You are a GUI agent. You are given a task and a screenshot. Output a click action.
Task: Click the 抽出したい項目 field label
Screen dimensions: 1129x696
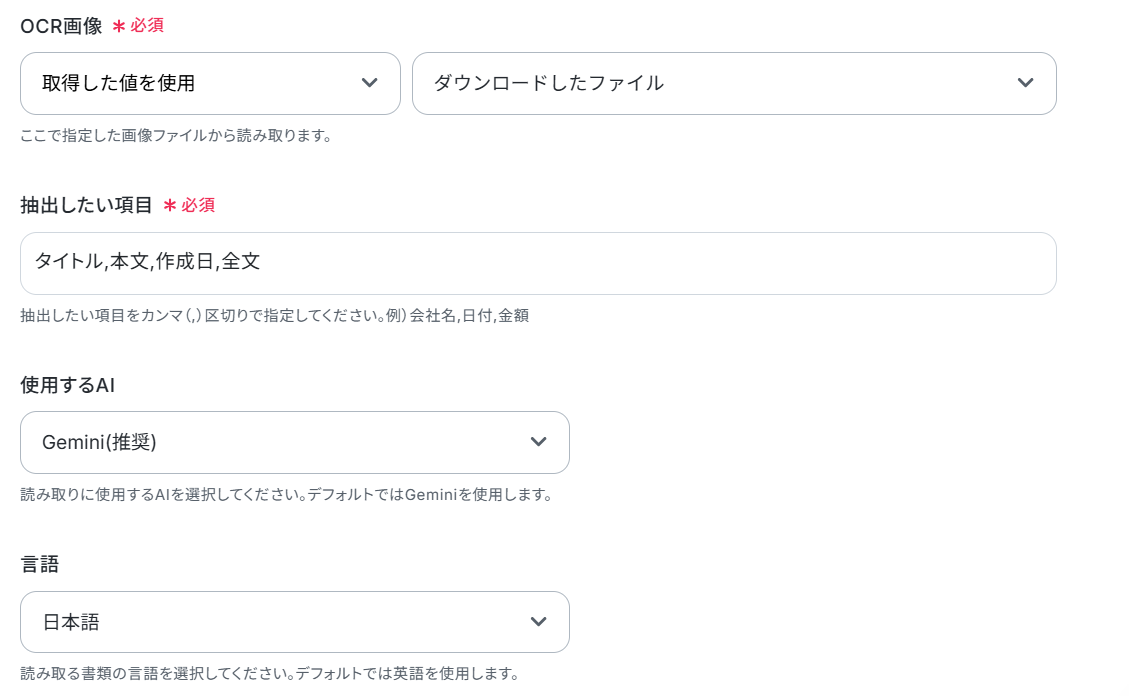coord(86,206)
